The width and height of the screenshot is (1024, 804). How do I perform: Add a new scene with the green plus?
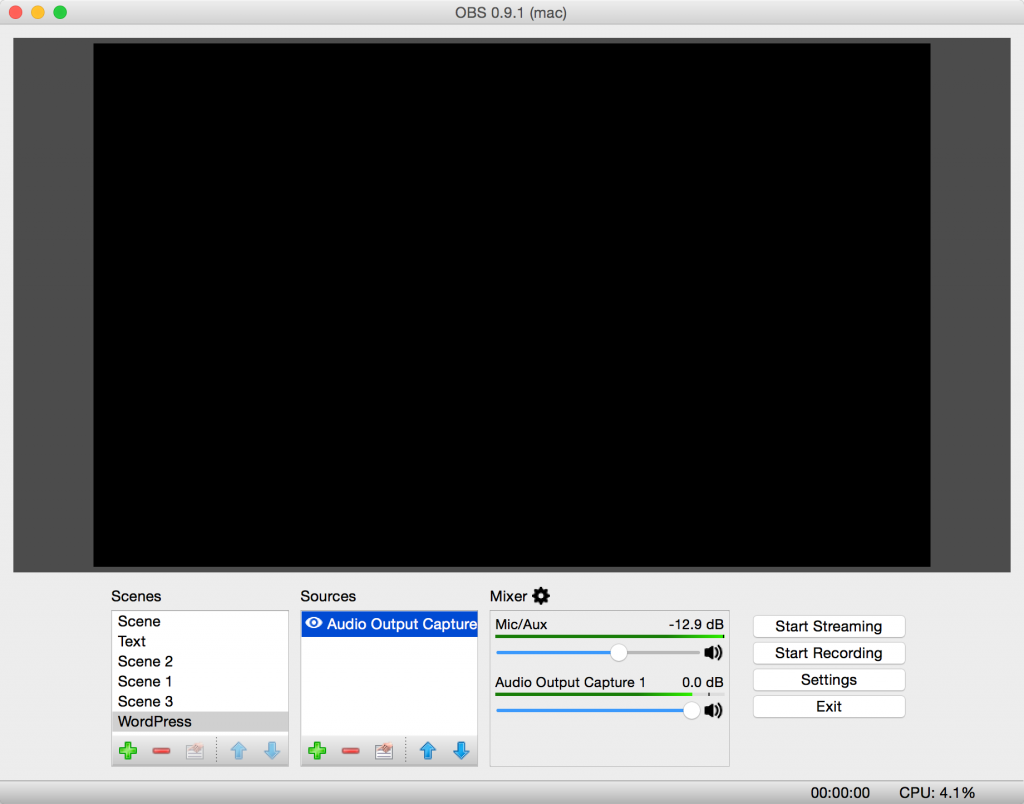pyautogui.click(x=128, y=750)
